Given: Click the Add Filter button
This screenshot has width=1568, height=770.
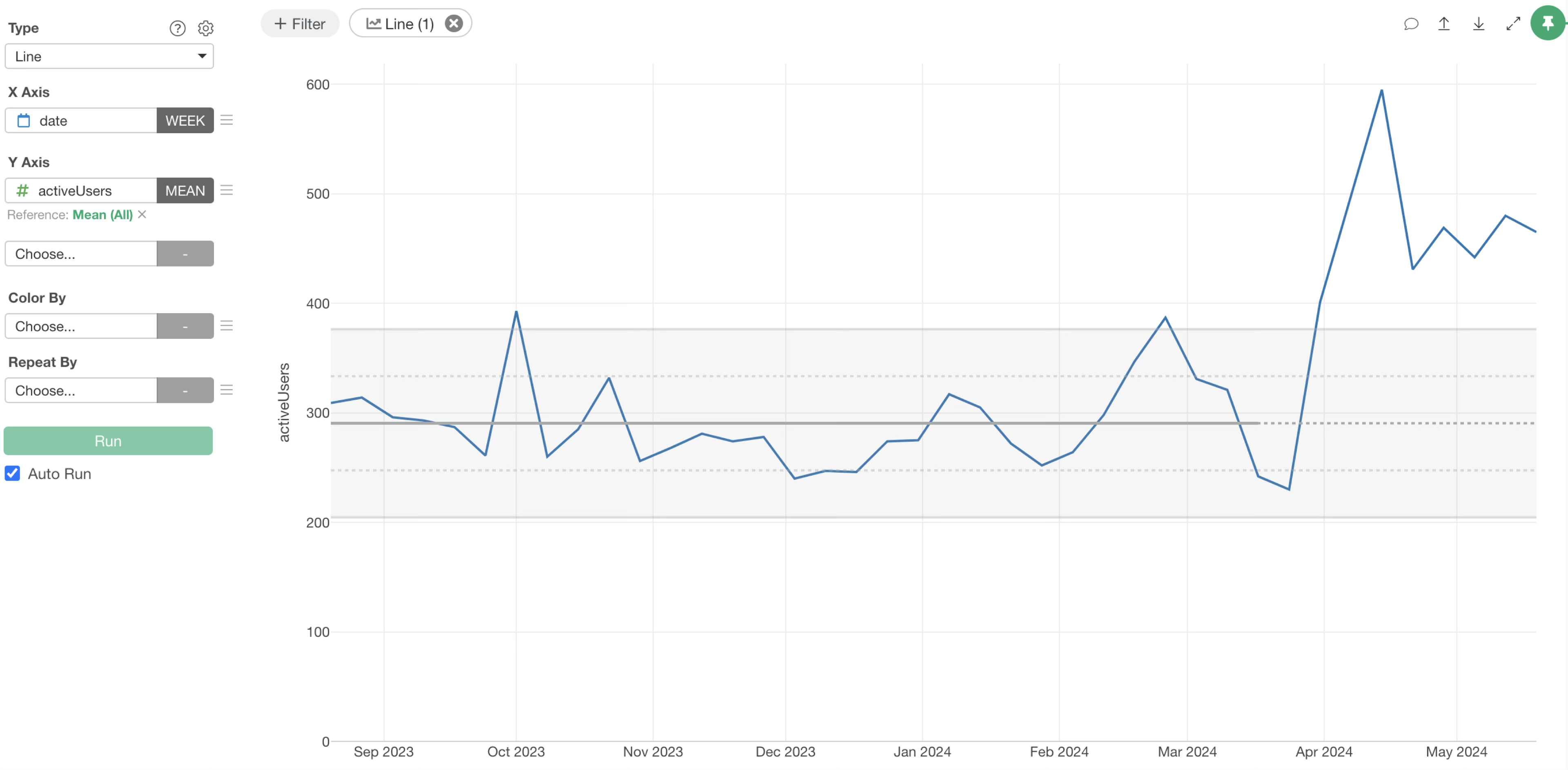Looking at the screenshot, I should pos(300,24).
